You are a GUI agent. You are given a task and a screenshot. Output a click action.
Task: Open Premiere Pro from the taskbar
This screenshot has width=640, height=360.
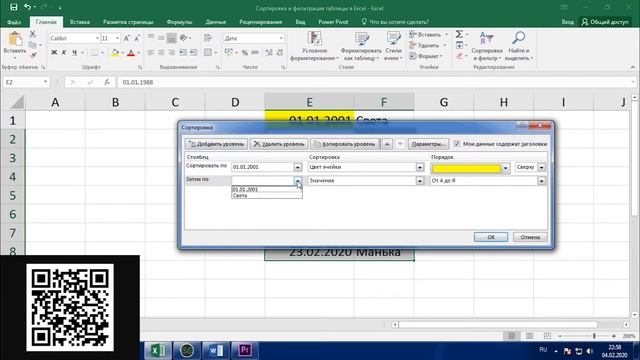click(x=245, y=350)
